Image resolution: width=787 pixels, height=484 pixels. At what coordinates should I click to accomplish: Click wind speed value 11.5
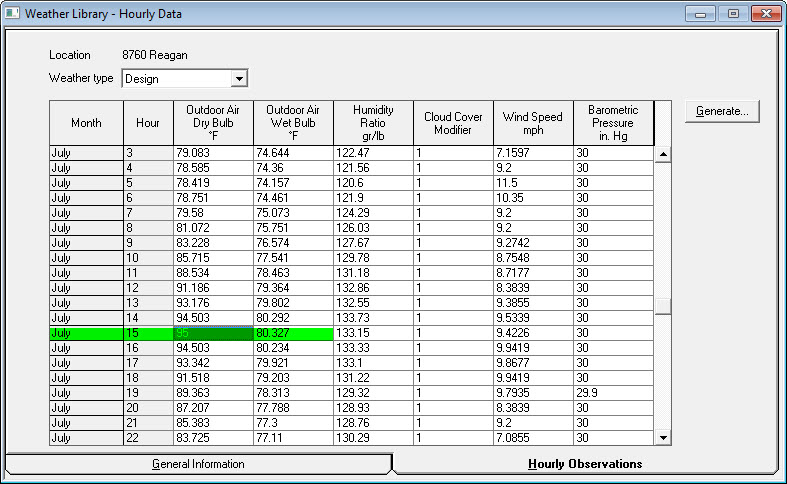tap(533, 183)
